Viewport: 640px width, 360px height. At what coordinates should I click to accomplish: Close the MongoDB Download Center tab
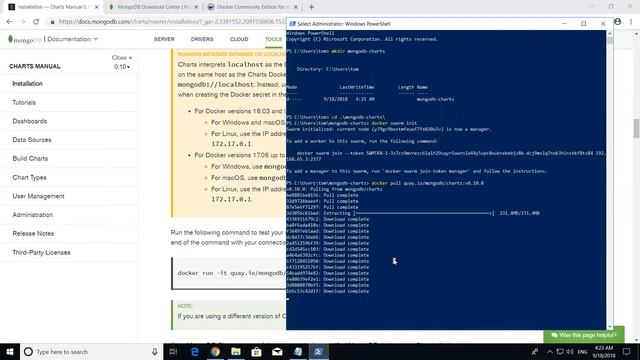pos(196,7)
